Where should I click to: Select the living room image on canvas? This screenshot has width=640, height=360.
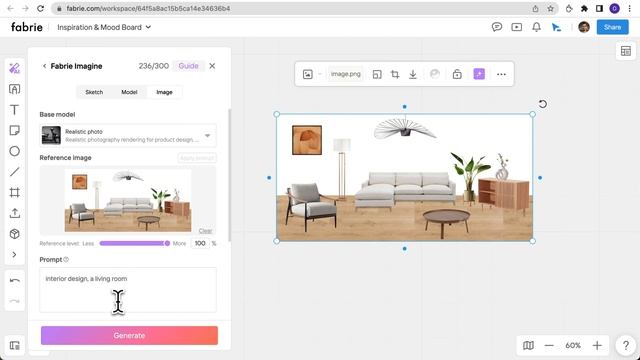click(x=404, y=178)
